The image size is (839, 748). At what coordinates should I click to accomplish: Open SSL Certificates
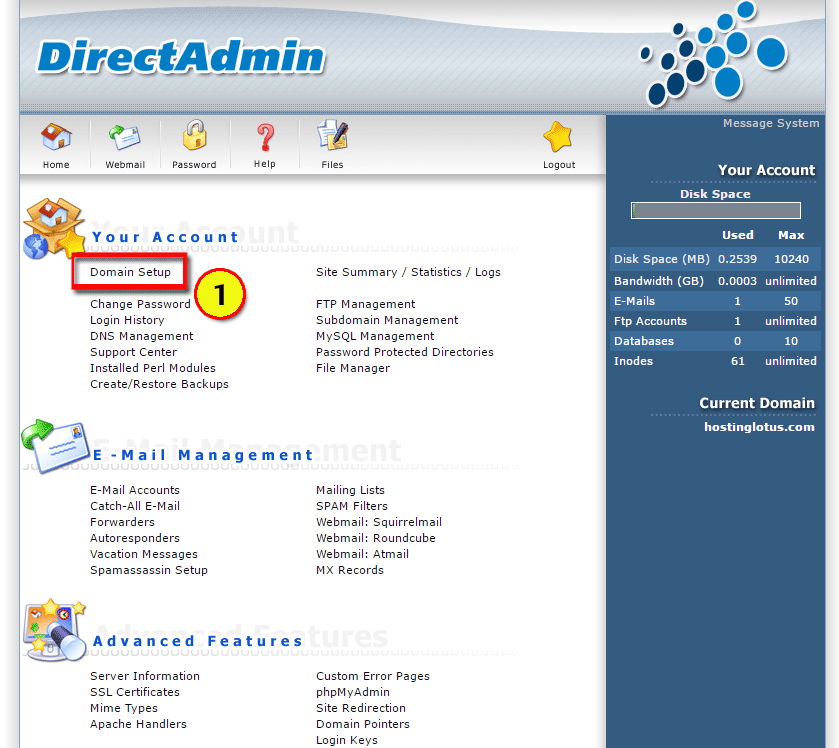coord(135,692)
